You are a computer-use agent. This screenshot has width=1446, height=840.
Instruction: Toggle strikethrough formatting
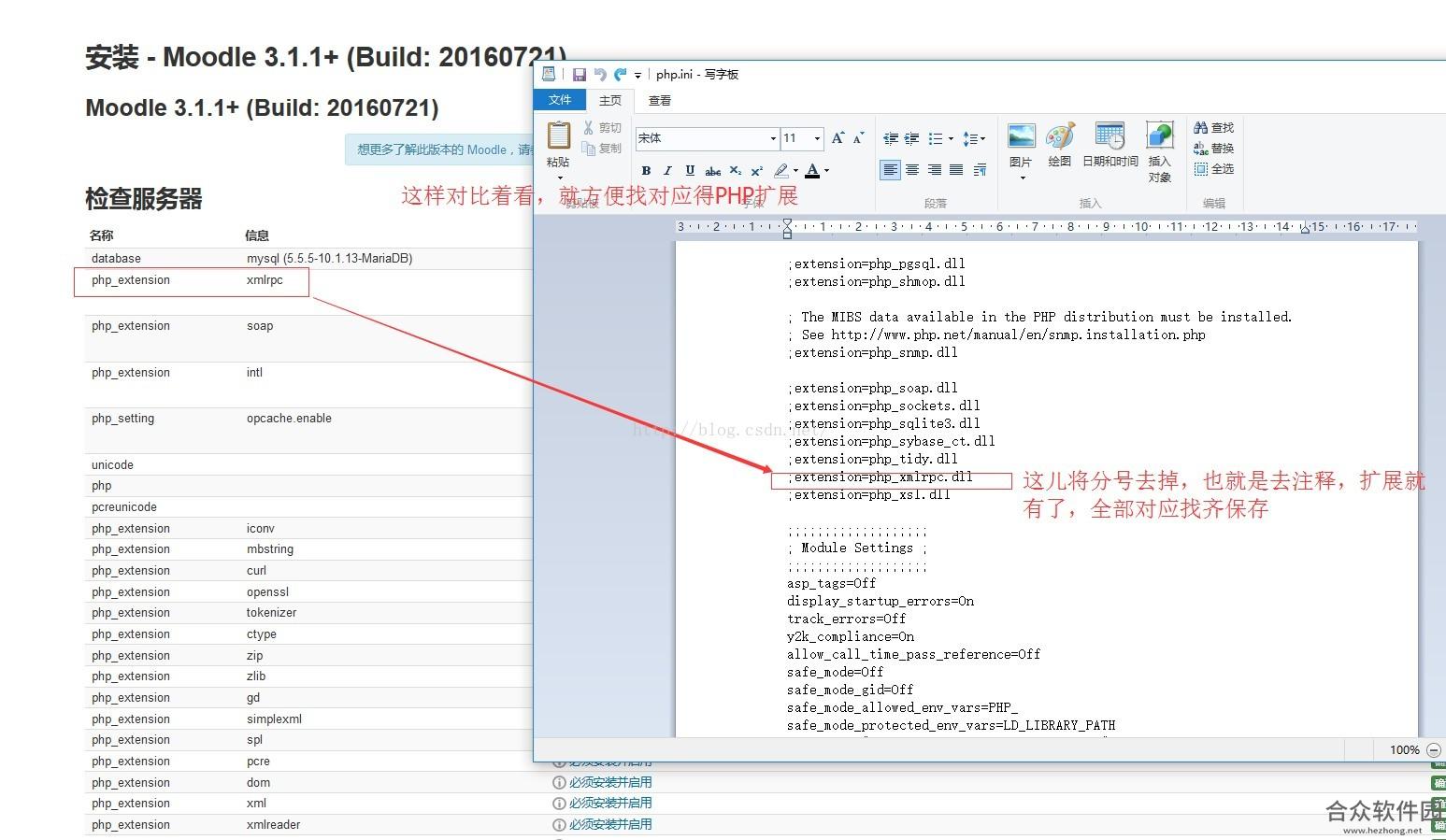tap(712, 170)
